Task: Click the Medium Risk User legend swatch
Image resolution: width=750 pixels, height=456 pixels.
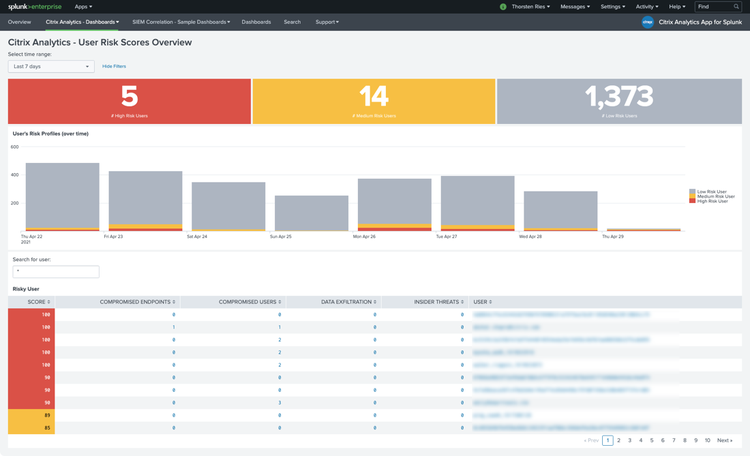Action: coord(692,196)
